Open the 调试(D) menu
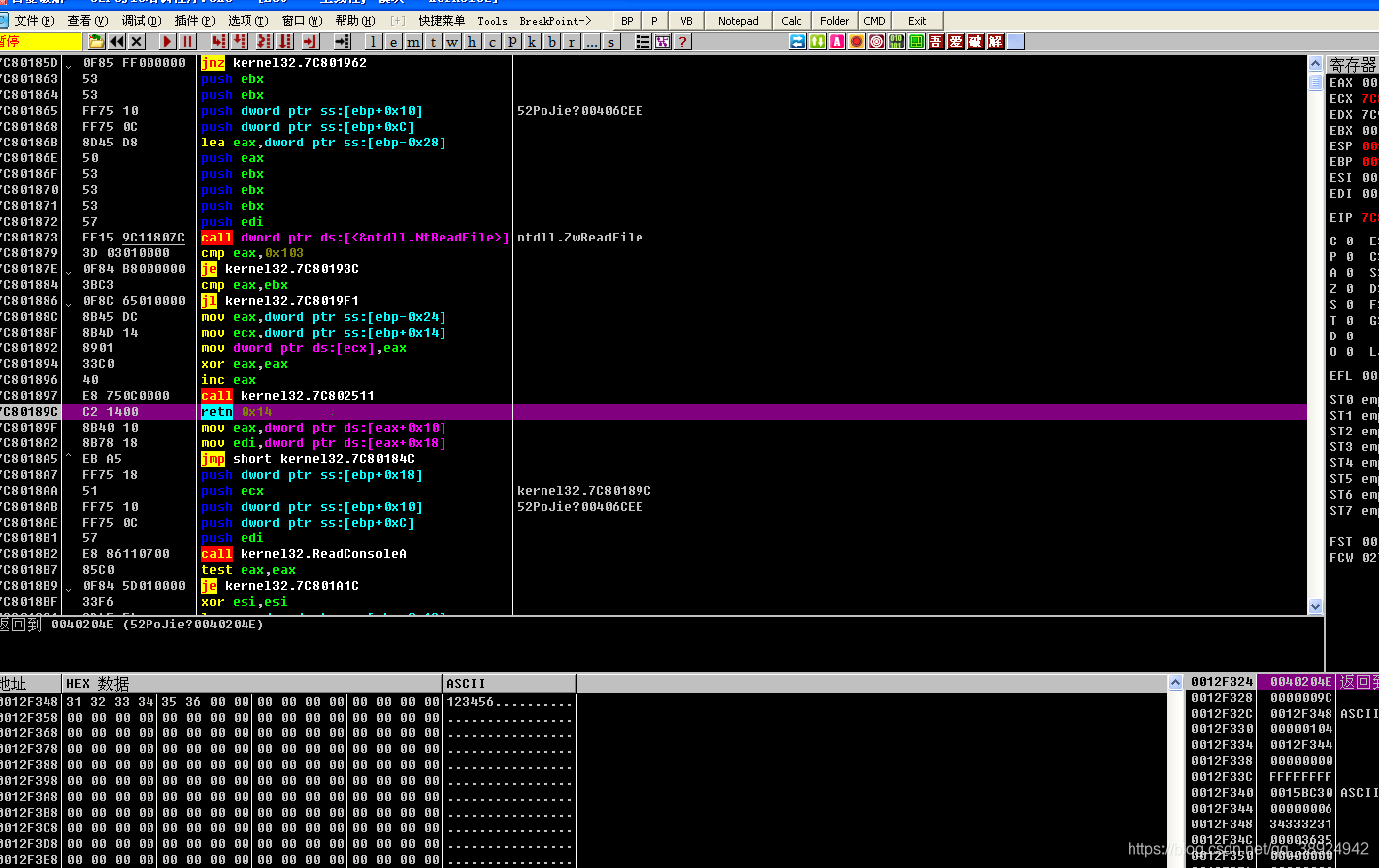This screenshot has width=1379, height=868. pyautogui.click(x=141, y=20)
